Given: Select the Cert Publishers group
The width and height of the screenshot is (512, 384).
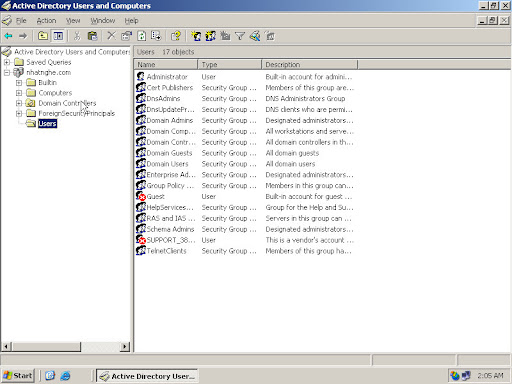Looking at the screenshot, I should pos(170,88).
